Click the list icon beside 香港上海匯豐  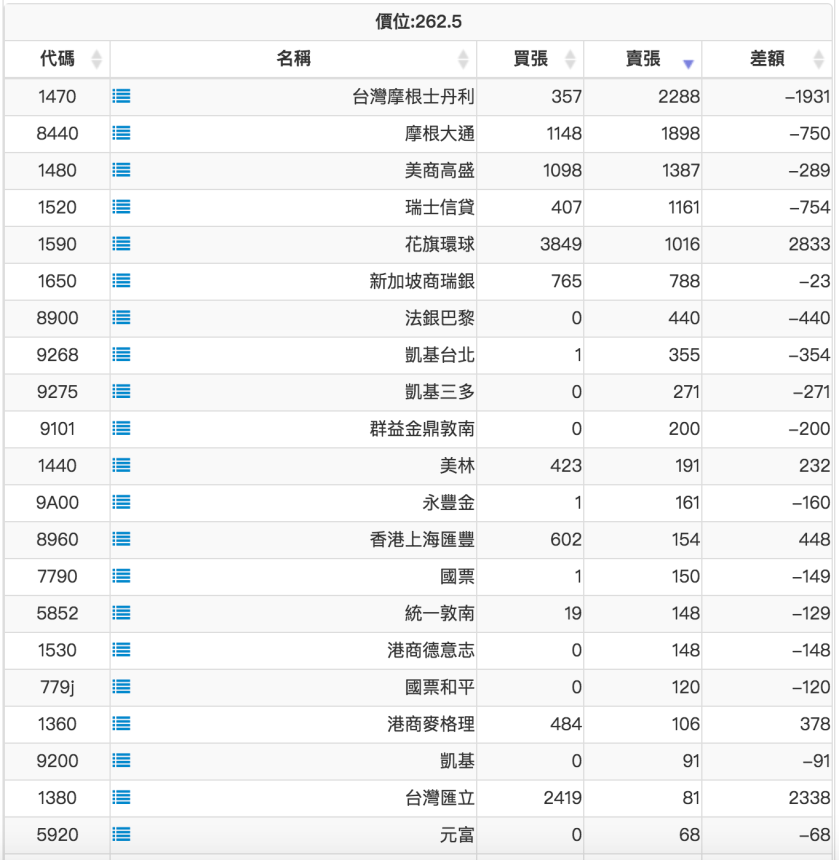point(122,540)
